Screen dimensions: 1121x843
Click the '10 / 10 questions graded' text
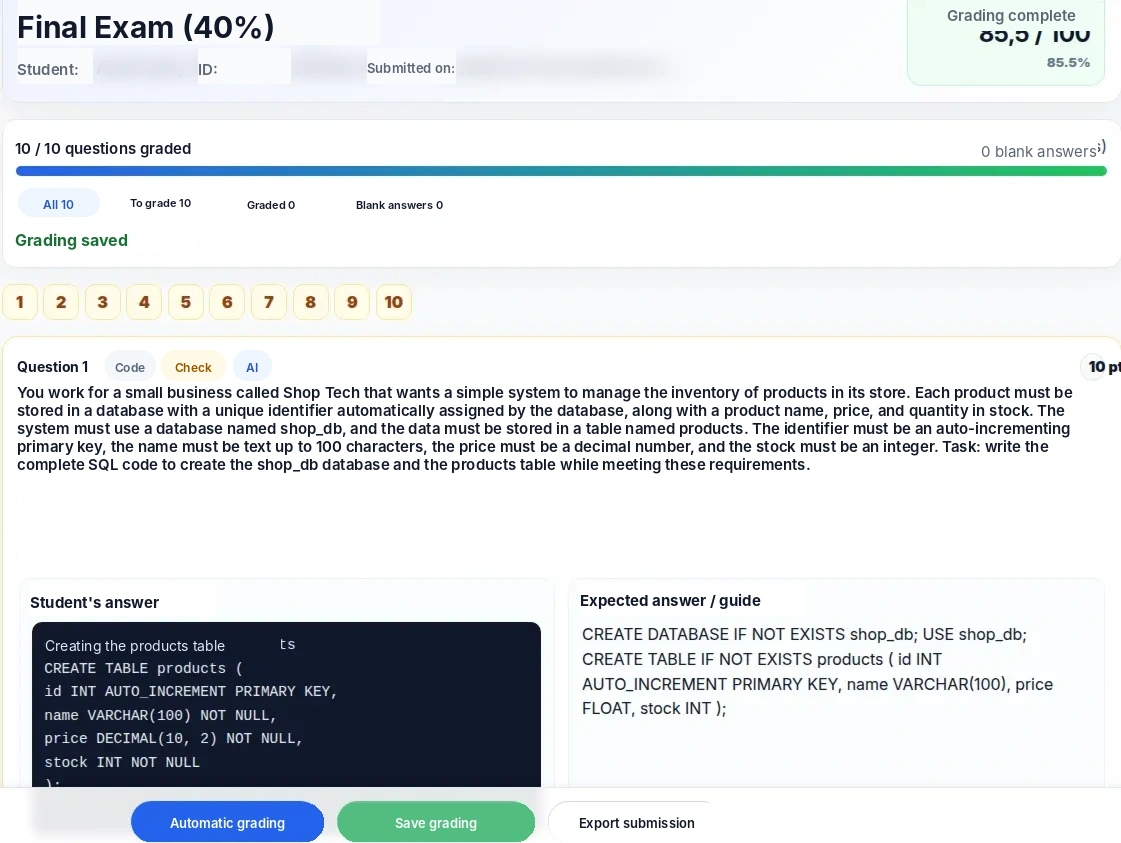pos(103,148)
